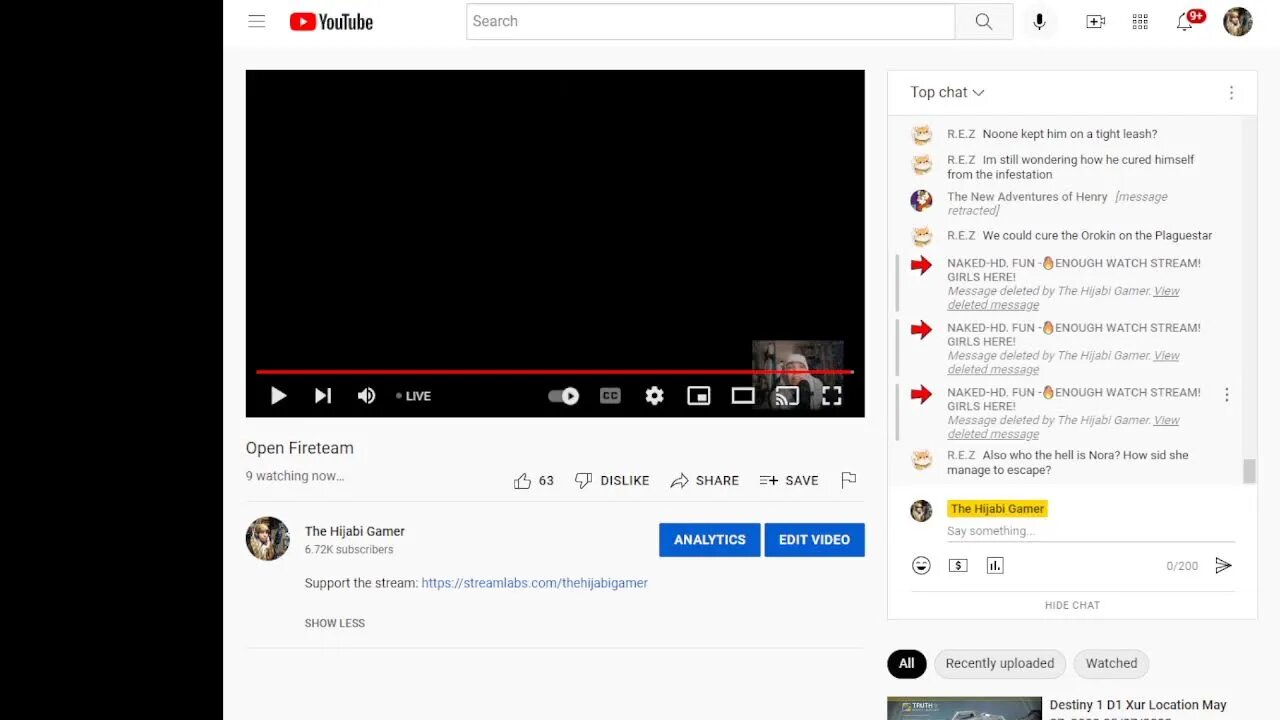Screen dimensions: 1280x720
Task: Open ANALYTICS for this video
Action: point(709,540)
